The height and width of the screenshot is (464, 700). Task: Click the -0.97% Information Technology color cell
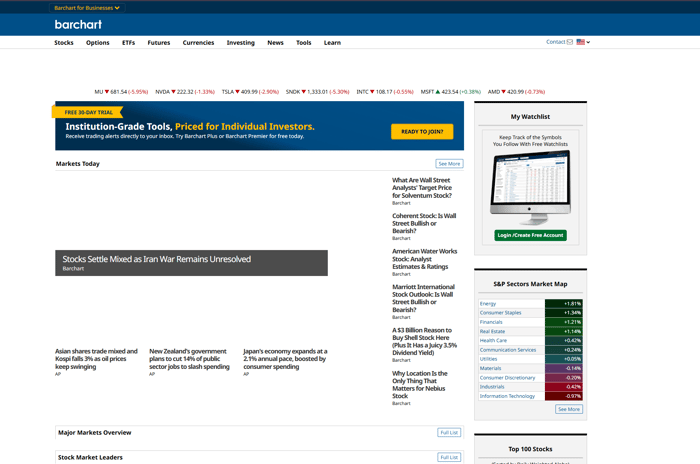[x=563, y=396]
